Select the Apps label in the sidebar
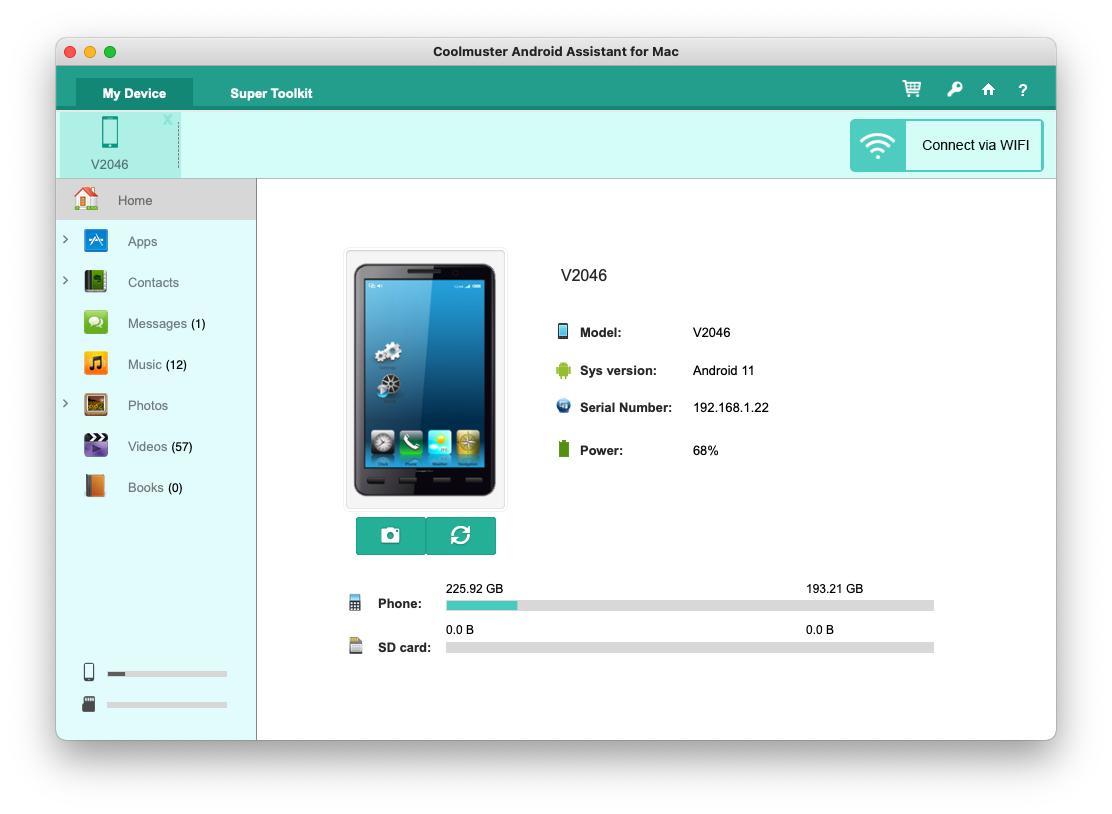Viewport: 1112px width, 814px height. coord(143,241)
